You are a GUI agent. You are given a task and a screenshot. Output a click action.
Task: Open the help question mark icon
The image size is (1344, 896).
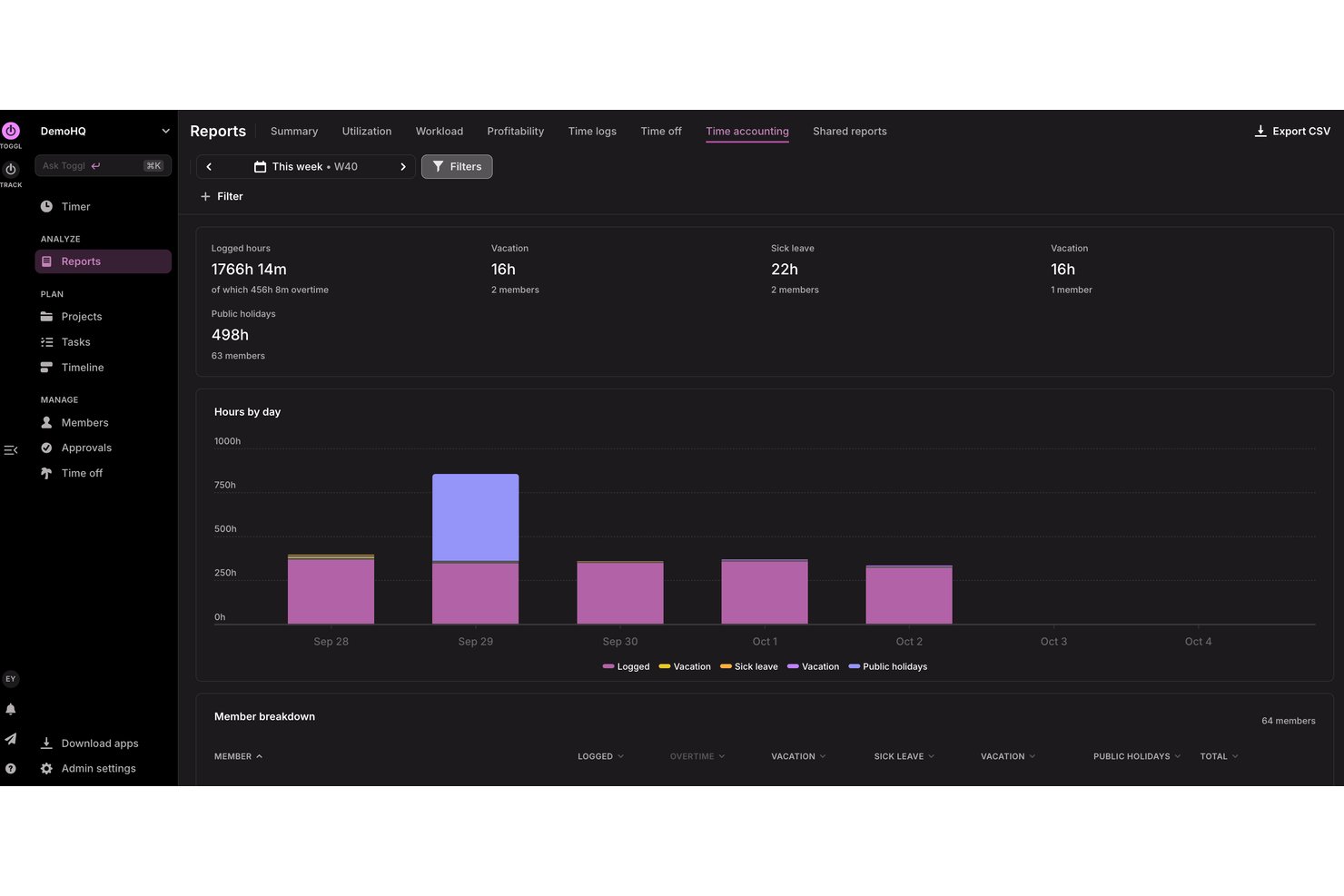click(11, 769)
